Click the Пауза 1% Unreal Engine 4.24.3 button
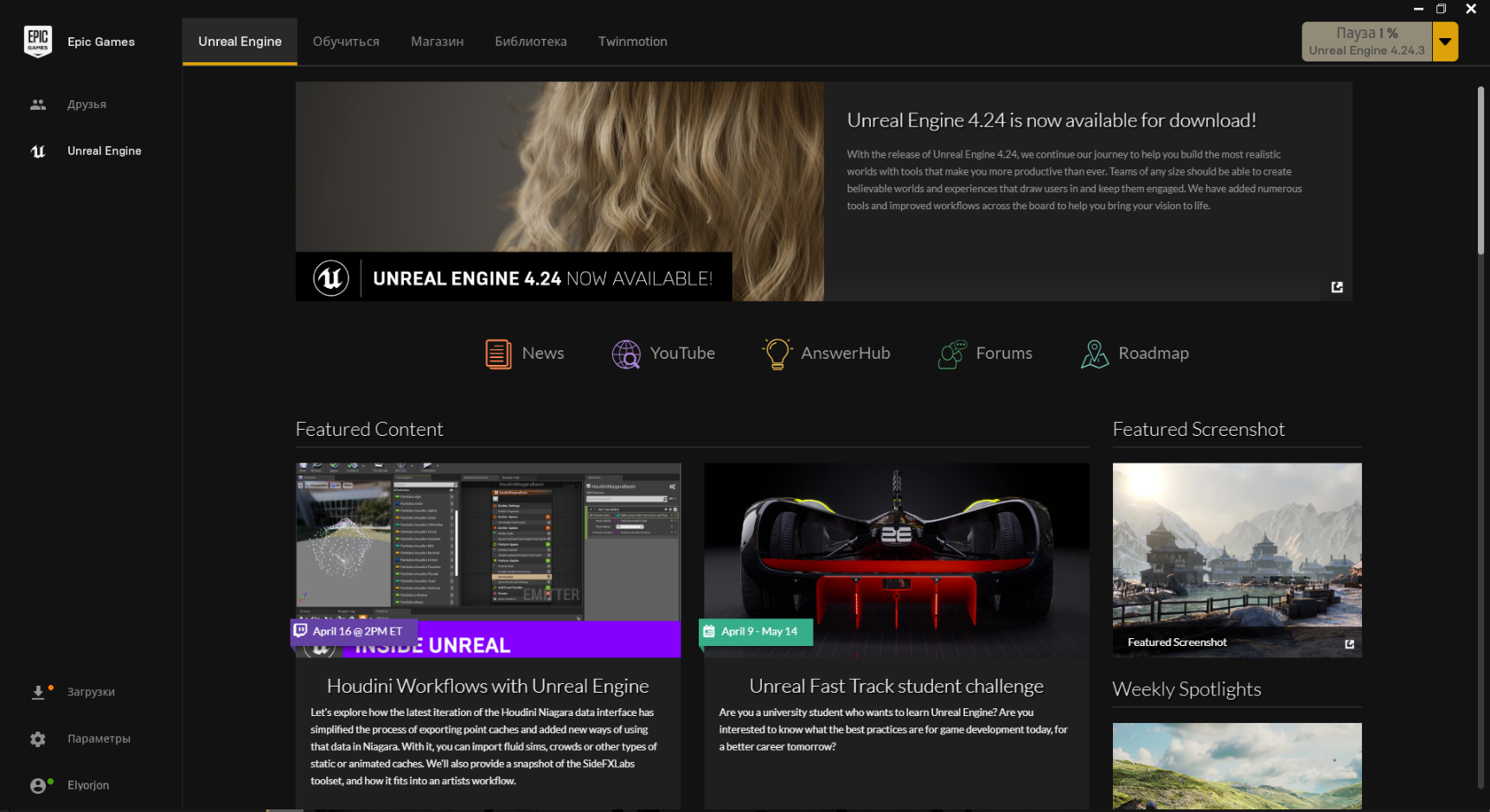 coord(1367,42)
